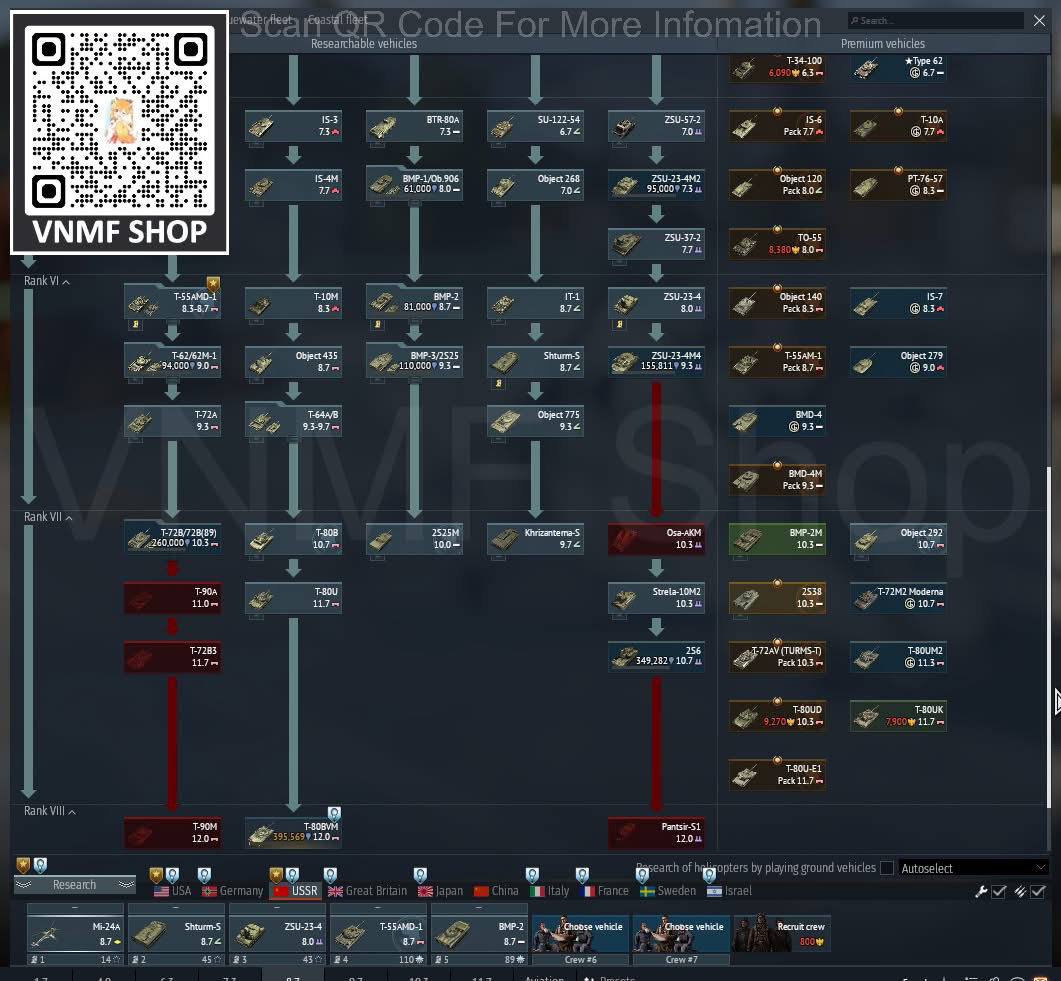
Task: Toggle the checkbox beside the wrench icon
Action: [x=999, y=892]
